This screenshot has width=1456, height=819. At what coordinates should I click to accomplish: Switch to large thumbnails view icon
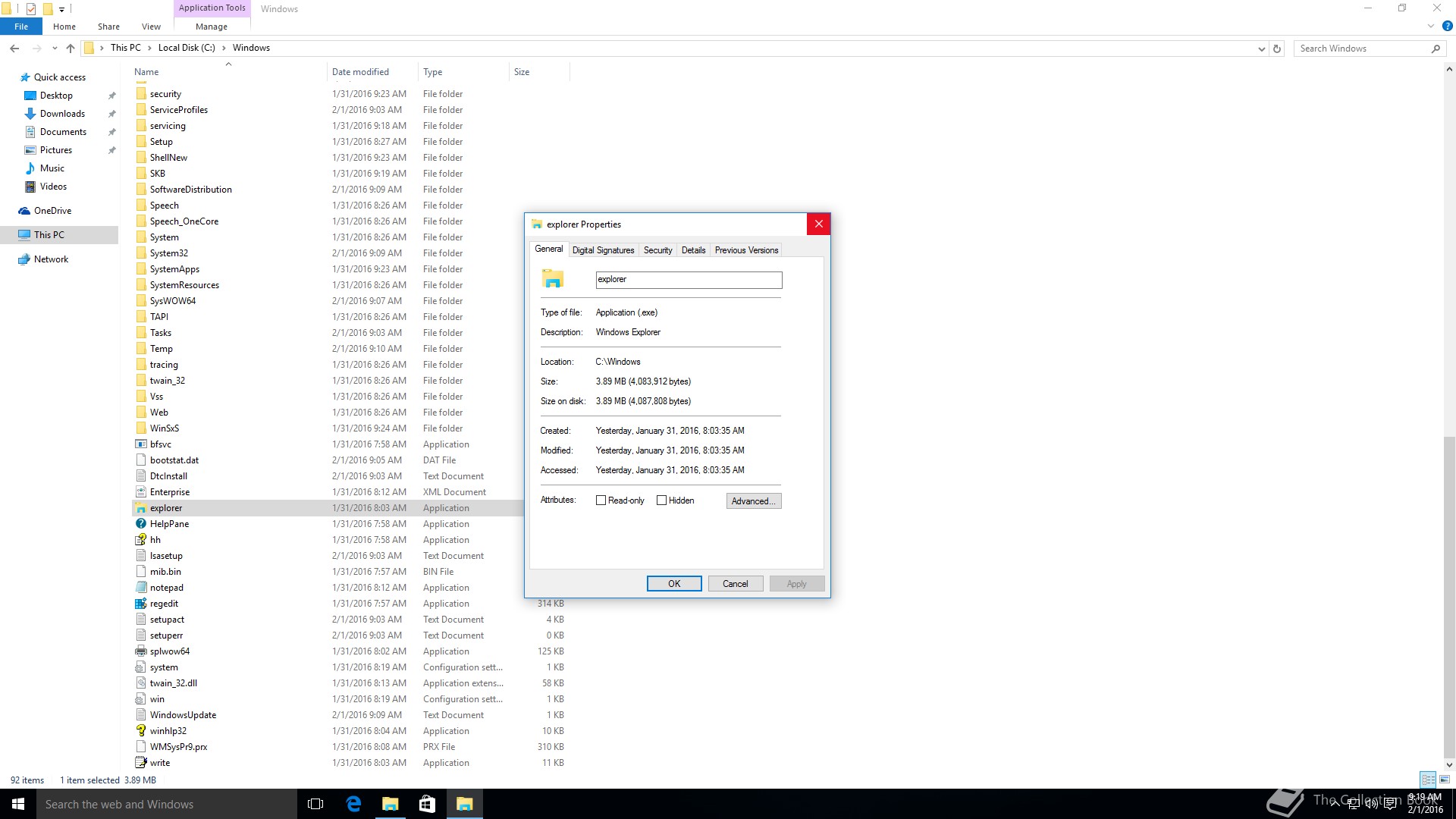point(1445,780)
